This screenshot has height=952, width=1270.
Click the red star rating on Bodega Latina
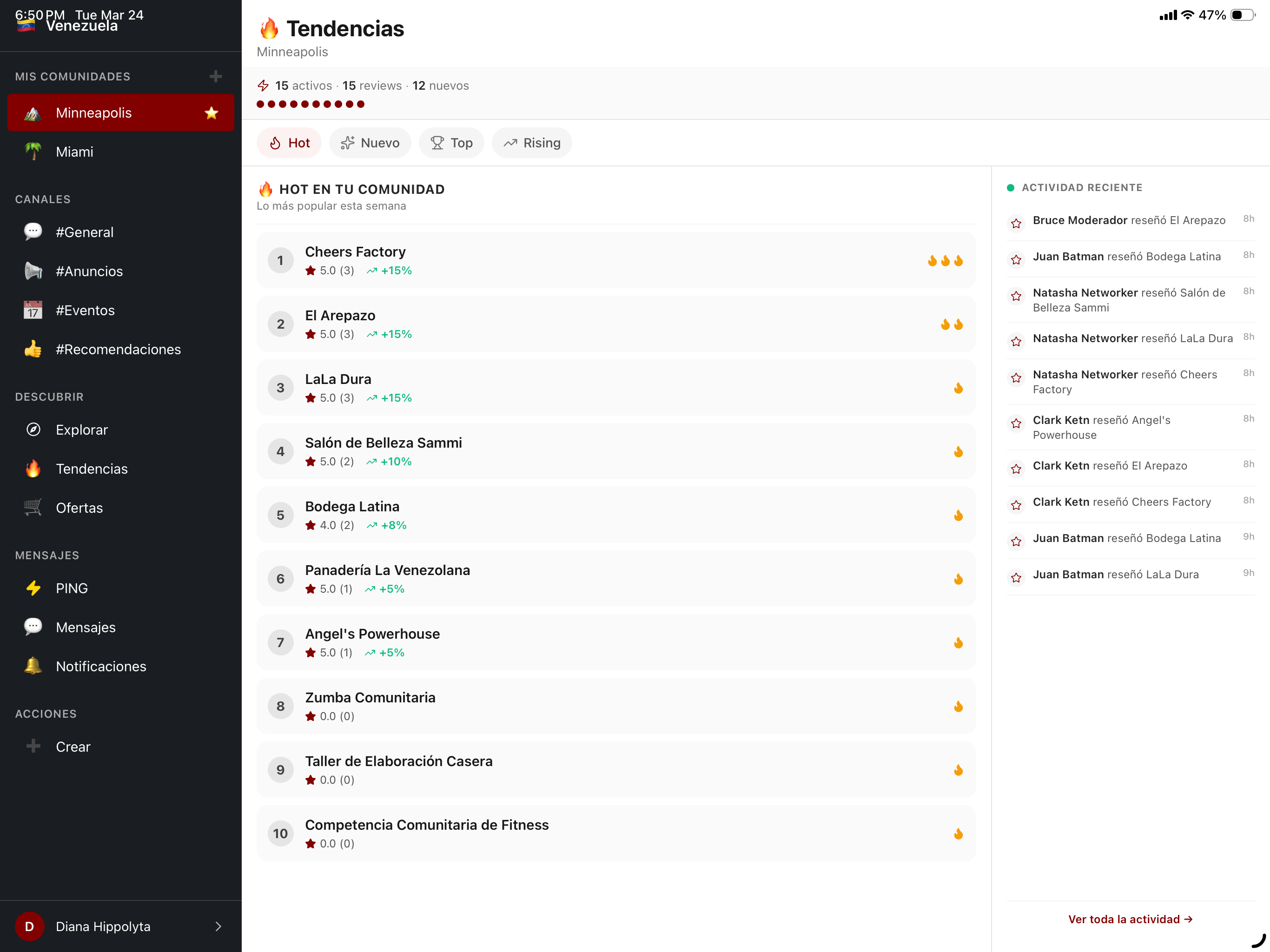pyautogui.click(x=311, y=525)
